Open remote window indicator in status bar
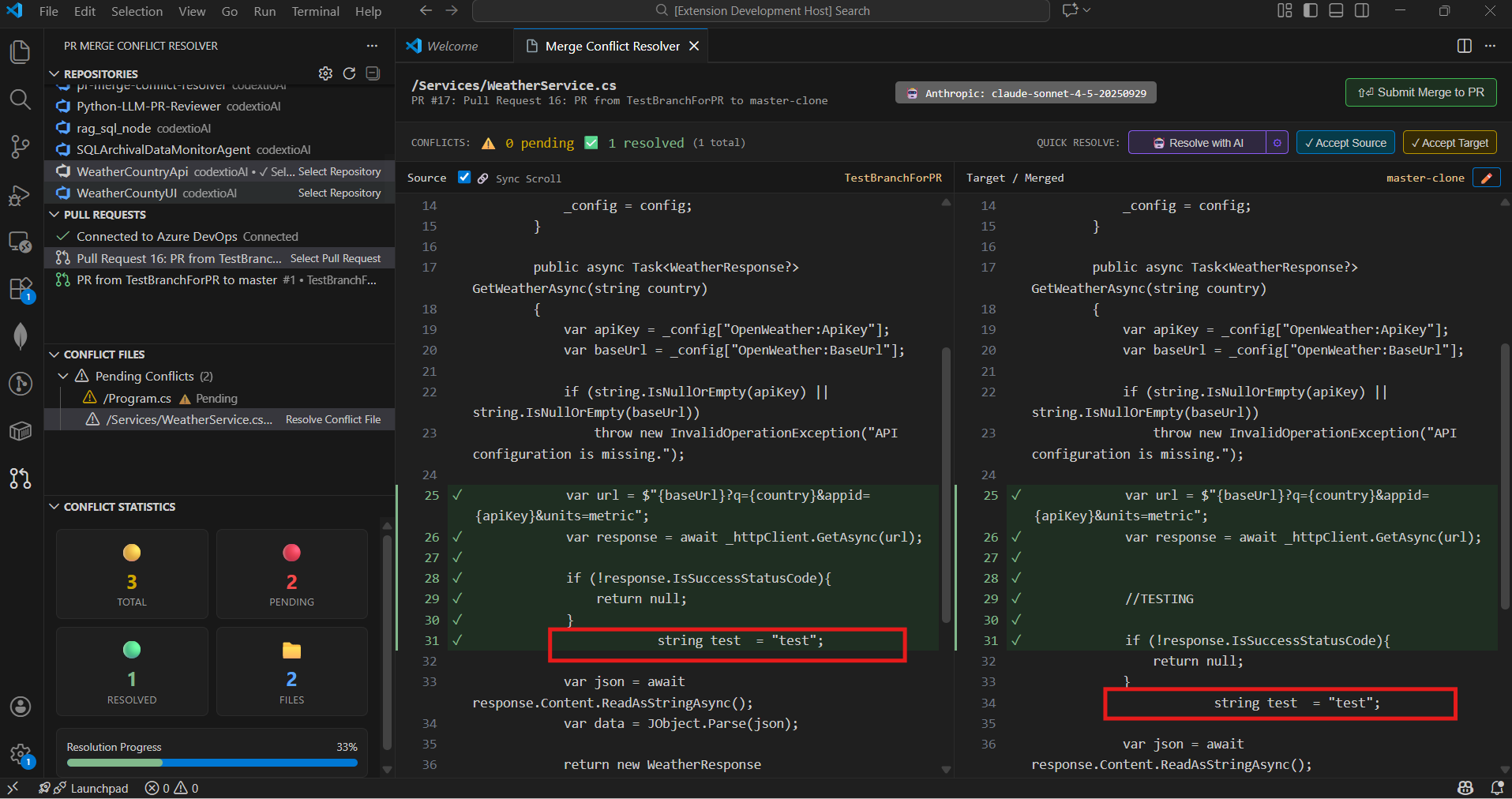Image resolution: width=1512 pixels, height=799 pixels. [x=13, y=788]
